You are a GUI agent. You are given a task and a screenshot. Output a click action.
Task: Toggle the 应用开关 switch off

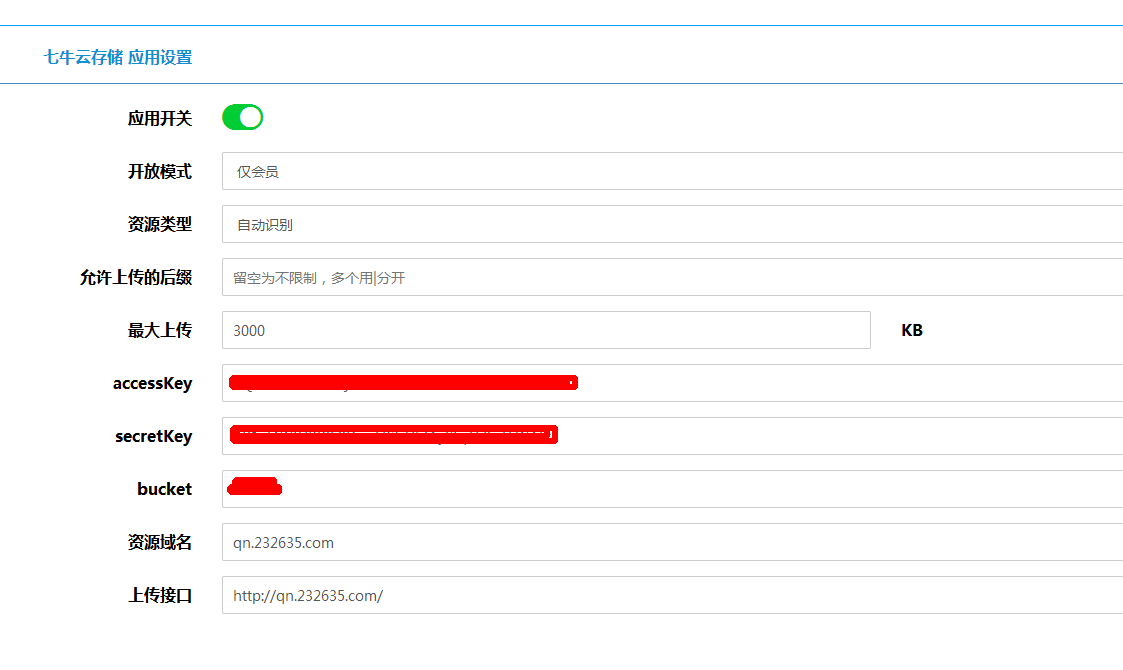click(x=243, y=118)
